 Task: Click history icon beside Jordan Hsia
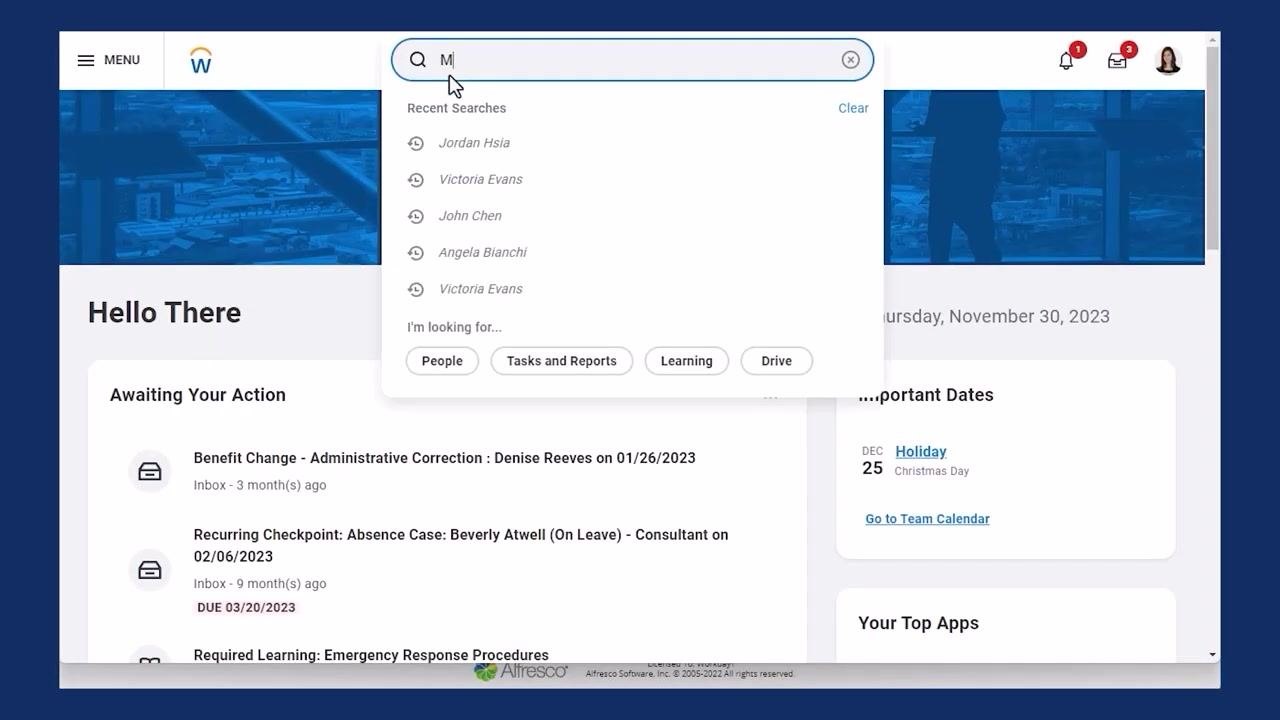[x=416, y=143]
